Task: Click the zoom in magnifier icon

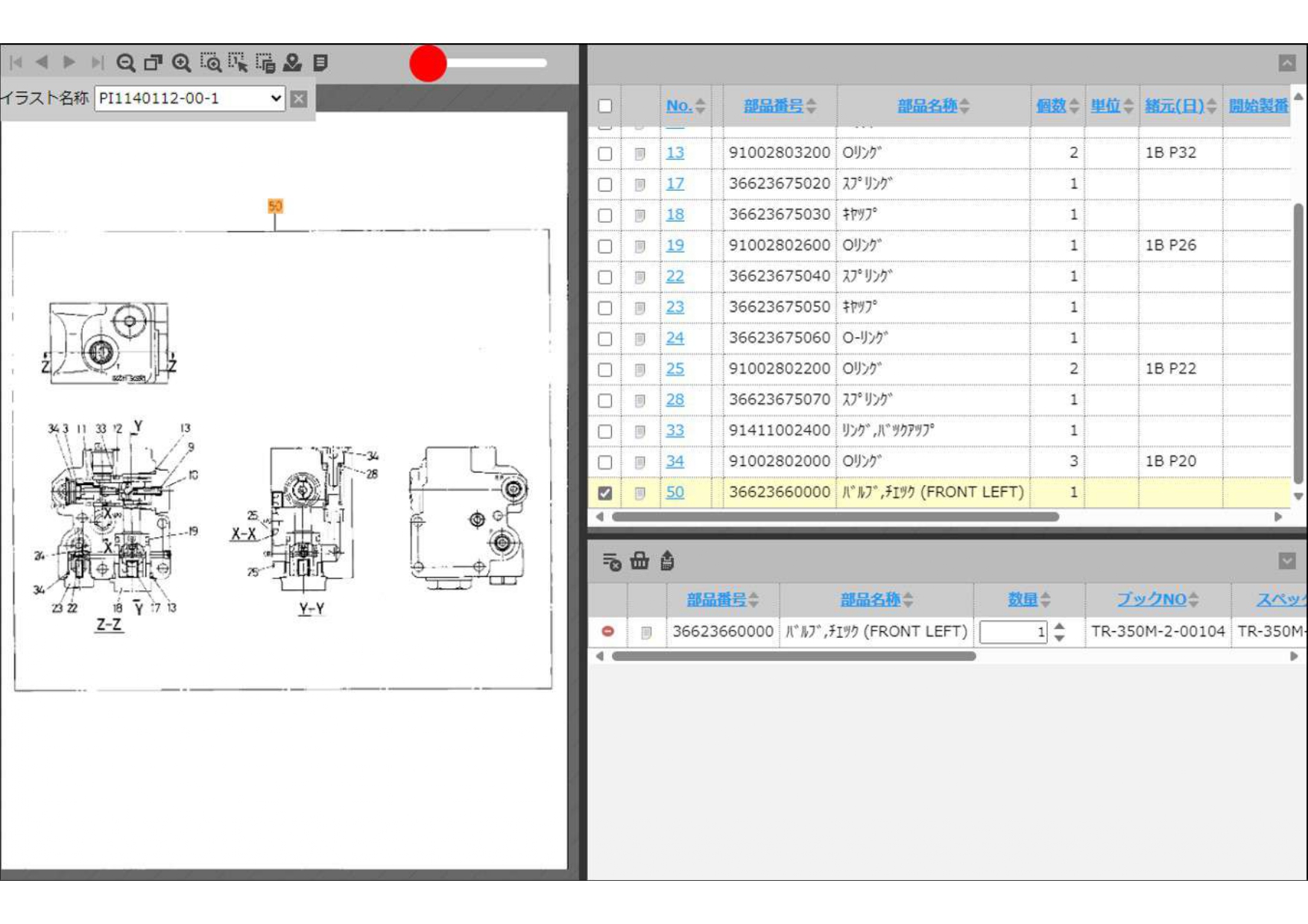Action: point(181,63)
